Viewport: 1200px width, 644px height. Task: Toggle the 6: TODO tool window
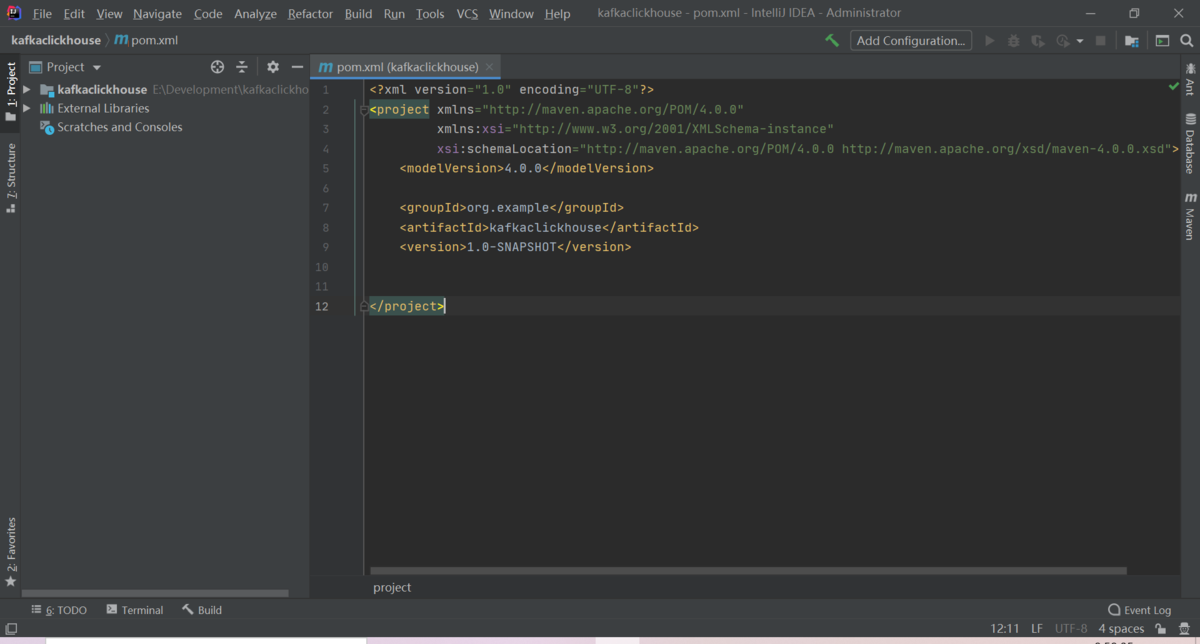59,610
